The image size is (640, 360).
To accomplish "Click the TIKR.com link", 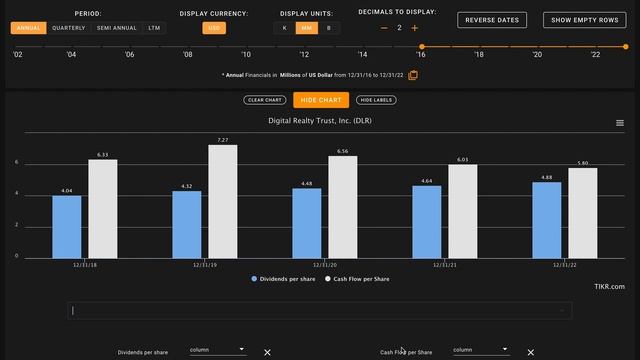I will [x=609, y=287].
